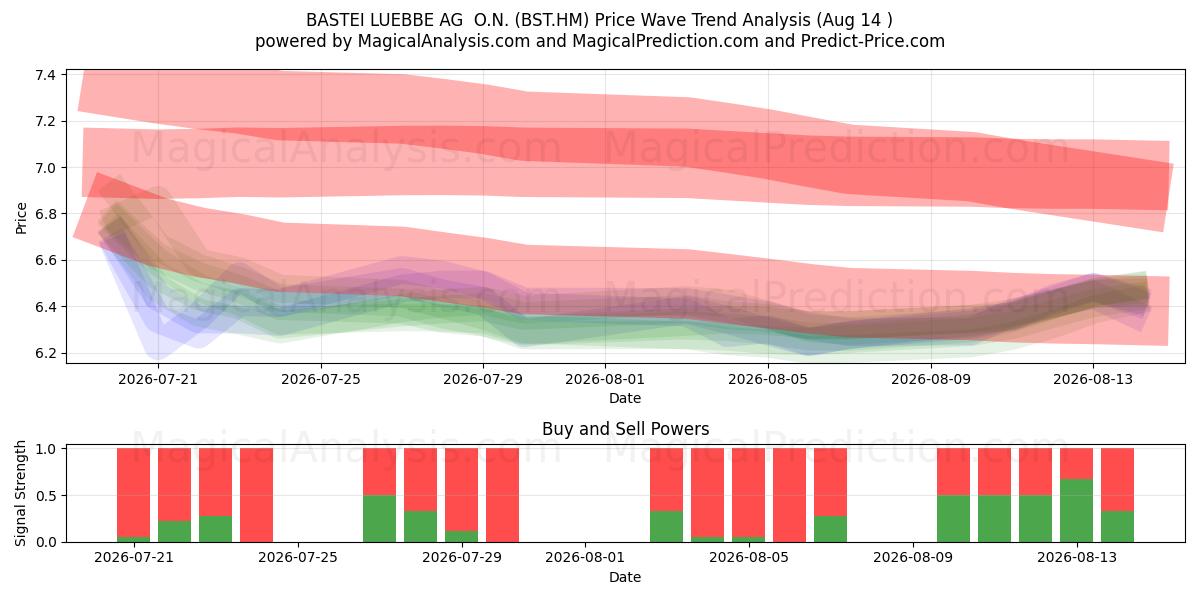
Task: Click the red sell segment of the 2026-07-21 bar
Action: click(134, 493)
